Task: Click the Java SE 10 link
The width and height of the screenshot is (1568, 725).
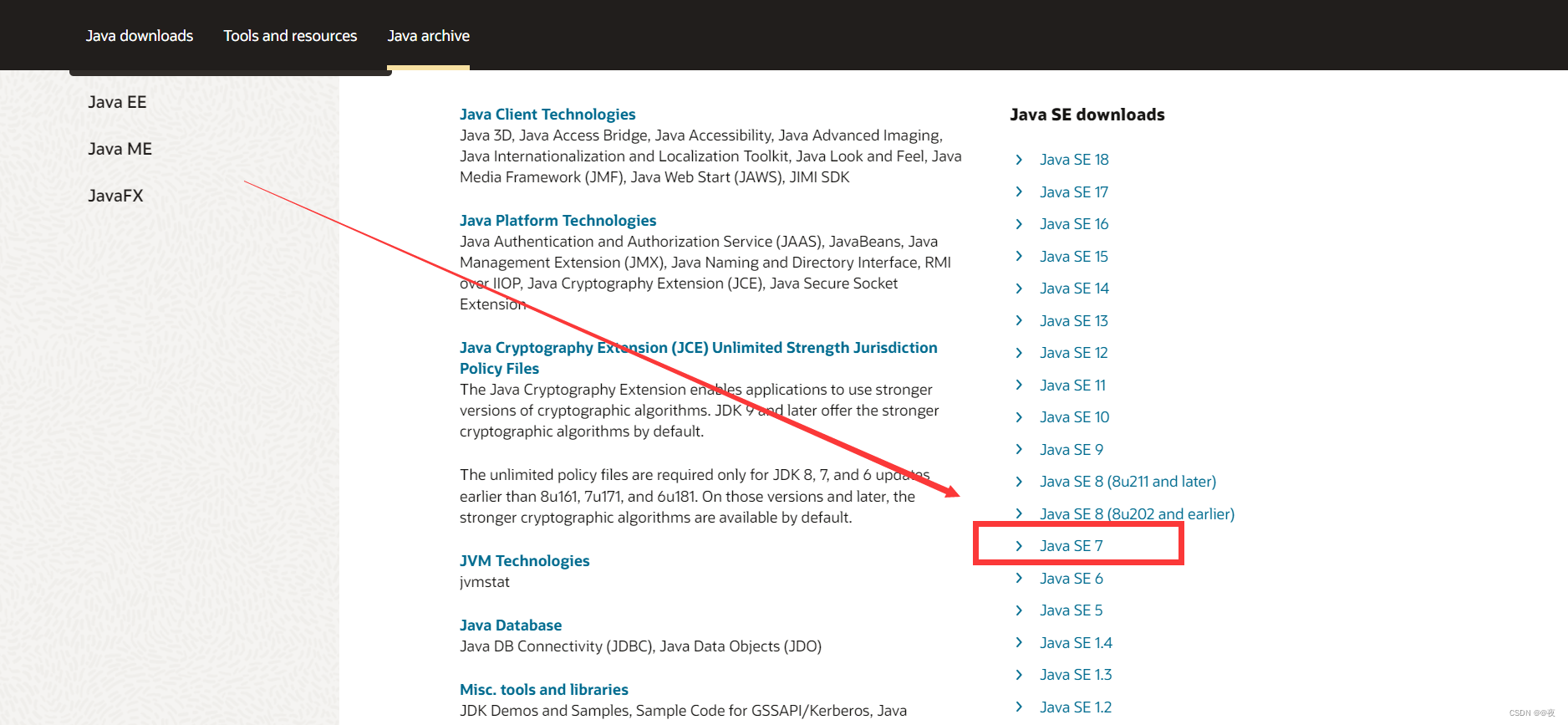Action: [1075, 417]
